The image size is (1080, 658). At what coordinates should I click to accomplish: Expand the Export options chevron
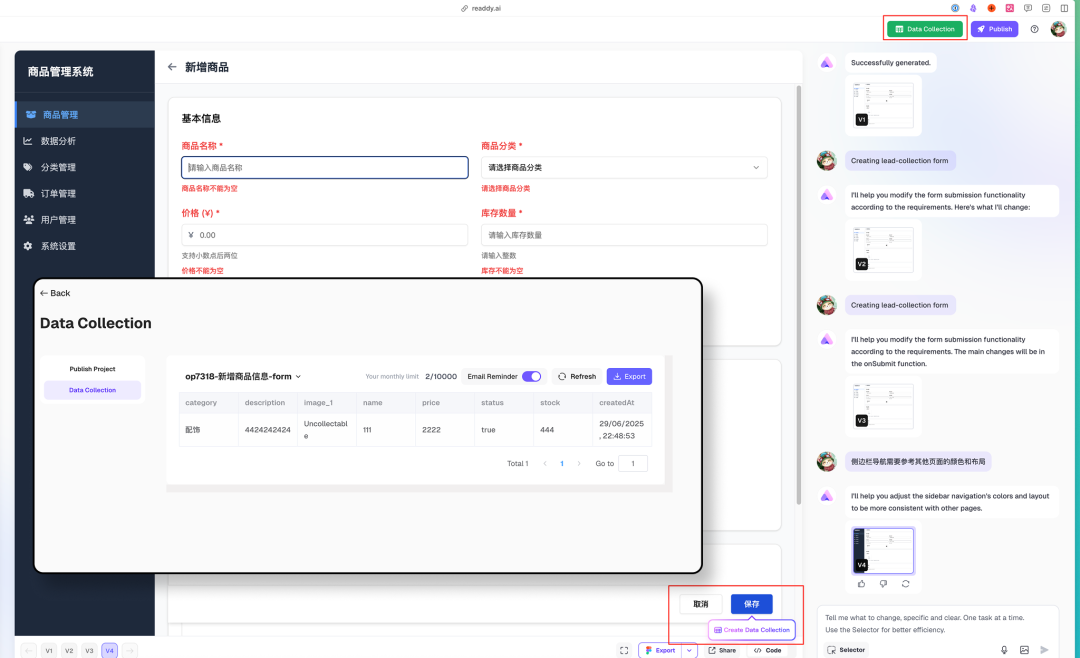689,650
